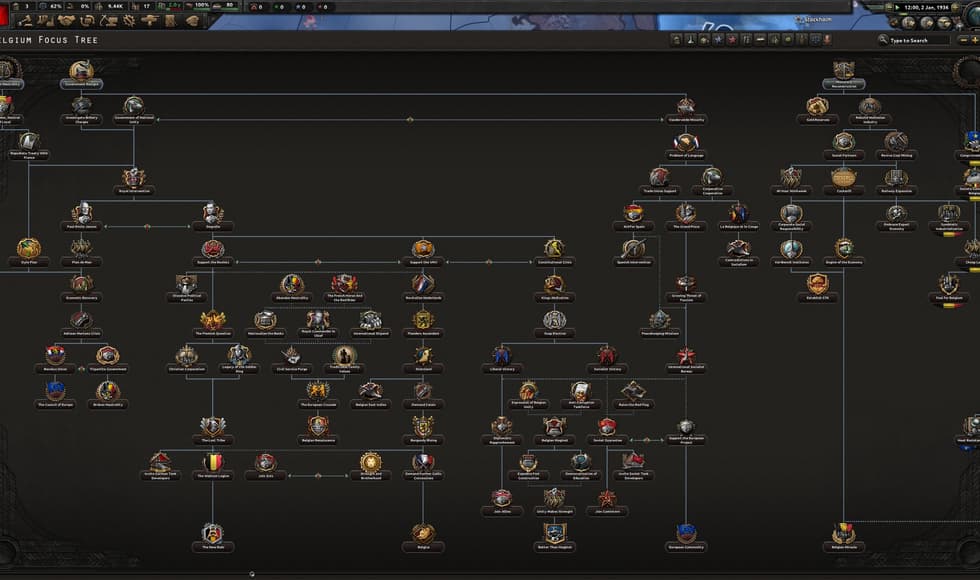Select the Plan de Man focus
Image resolution: width=980 pixels, height=580 pixels.
click(81, 252)
